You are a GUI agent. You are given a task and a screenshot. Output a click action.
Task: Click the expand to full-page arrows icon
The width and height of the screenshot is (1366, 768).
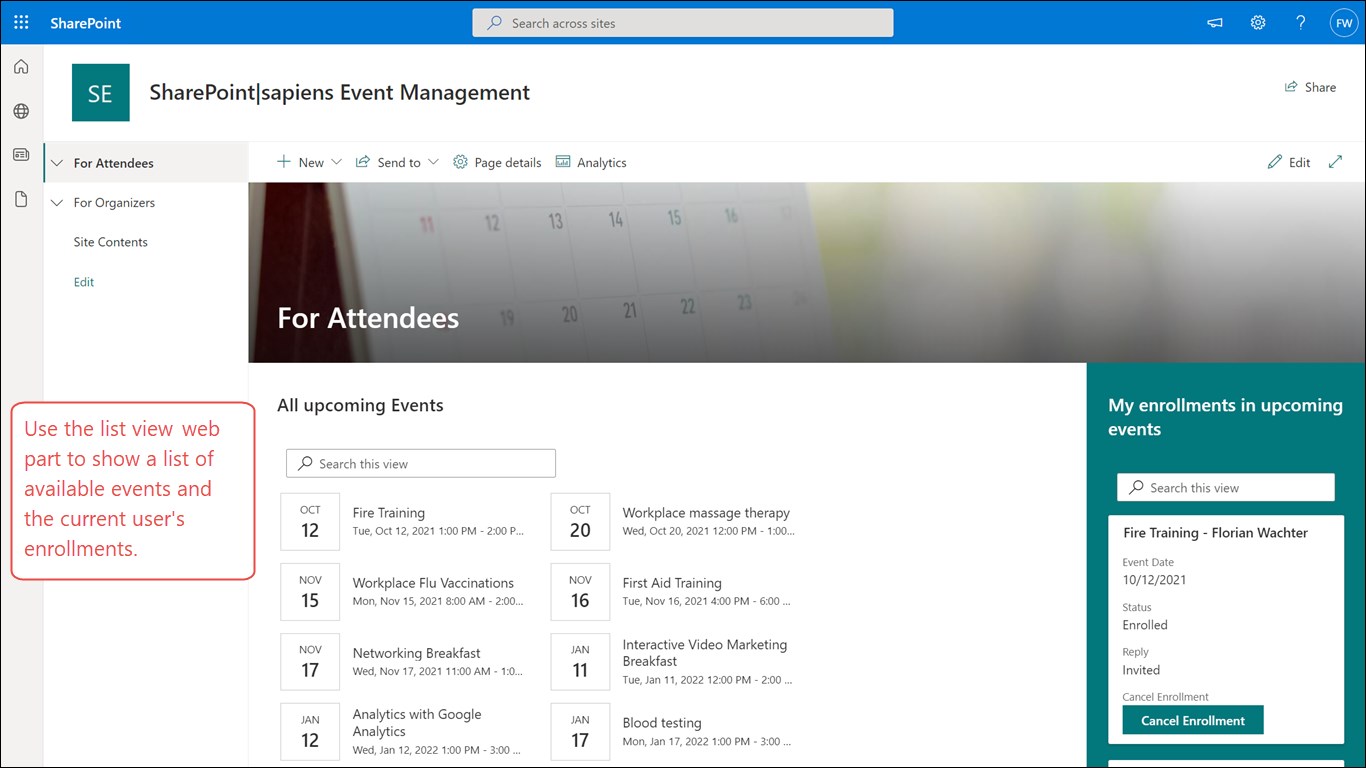[1335, 162]
